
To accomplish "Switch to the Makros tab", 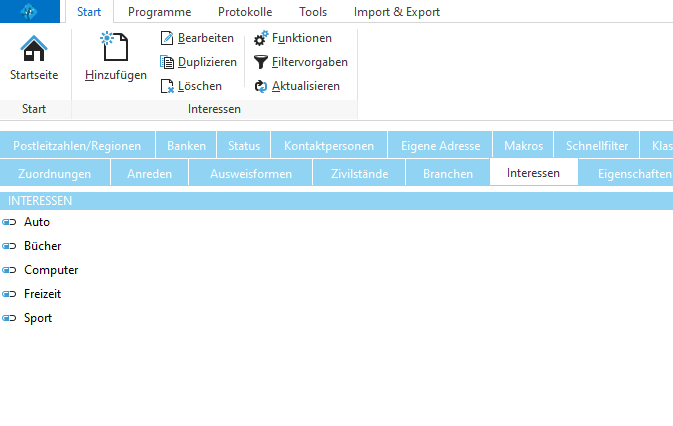I will [x=524, y=145].
